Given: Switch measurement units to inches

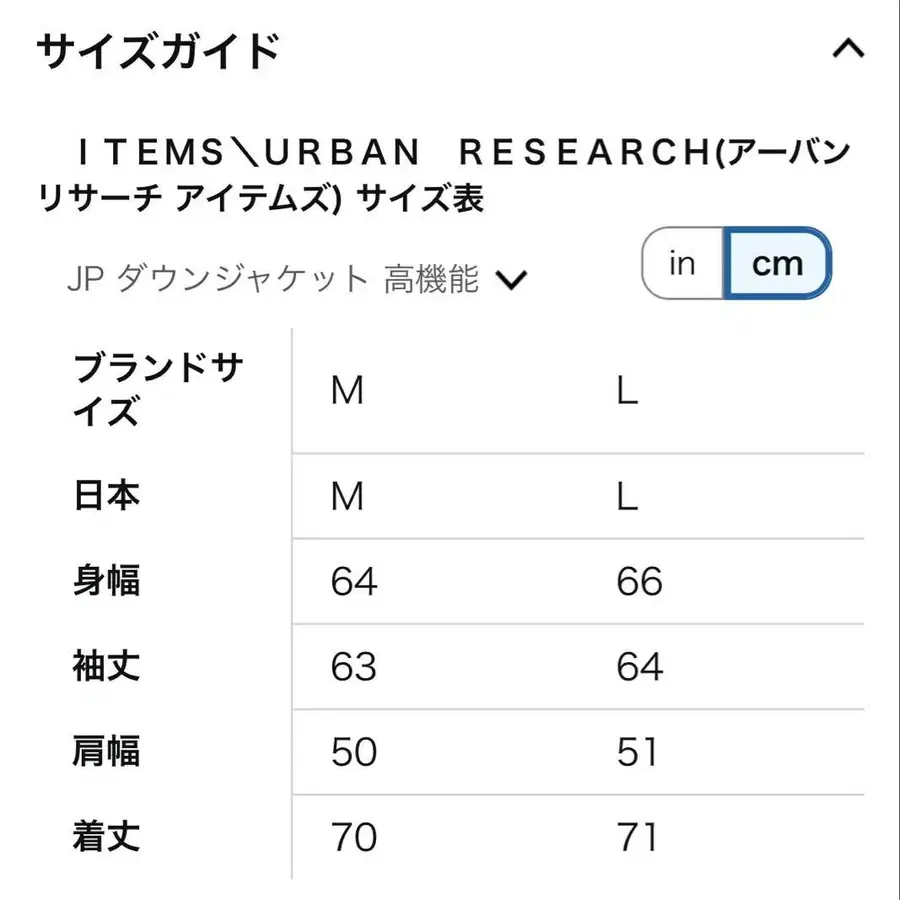Looking at the screenshot, I should 681,263.
